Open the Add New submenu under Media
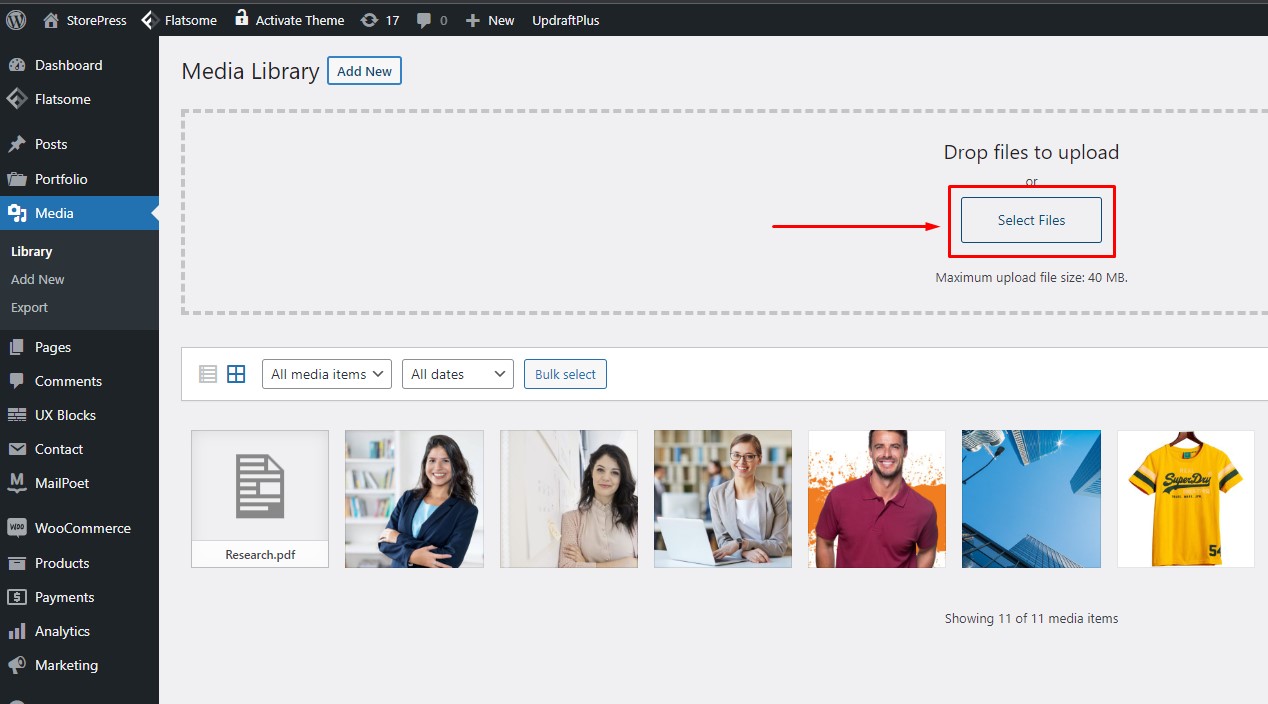Viewport: 1268px width, 704px height. tap(38, 279)
